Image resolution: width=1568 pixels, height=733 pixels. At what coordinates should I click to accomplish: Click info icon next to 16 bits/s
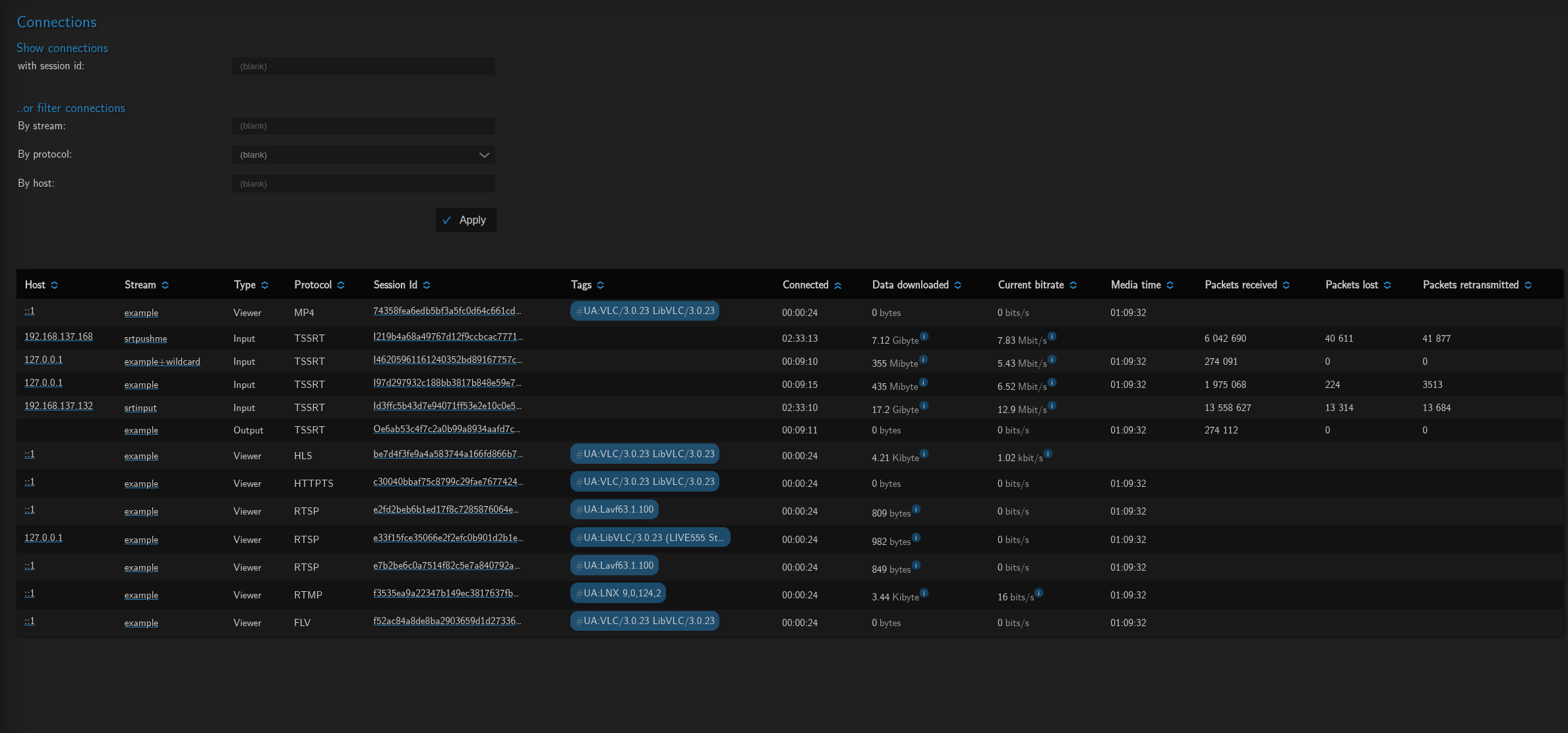(1039, 593)
